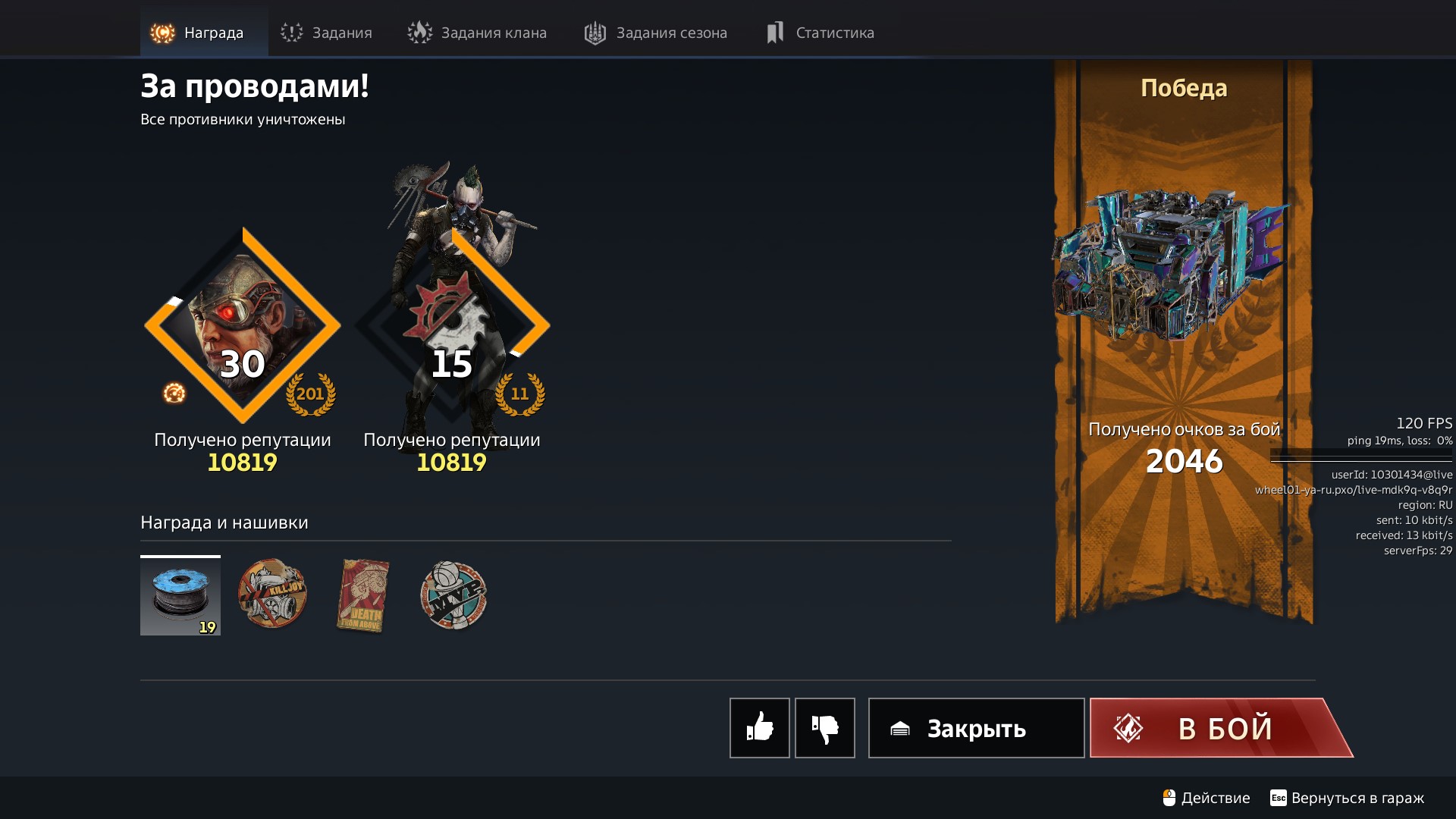Switch to the Статистика tab
Screen dimensions: 1456x819
(820, 33)
